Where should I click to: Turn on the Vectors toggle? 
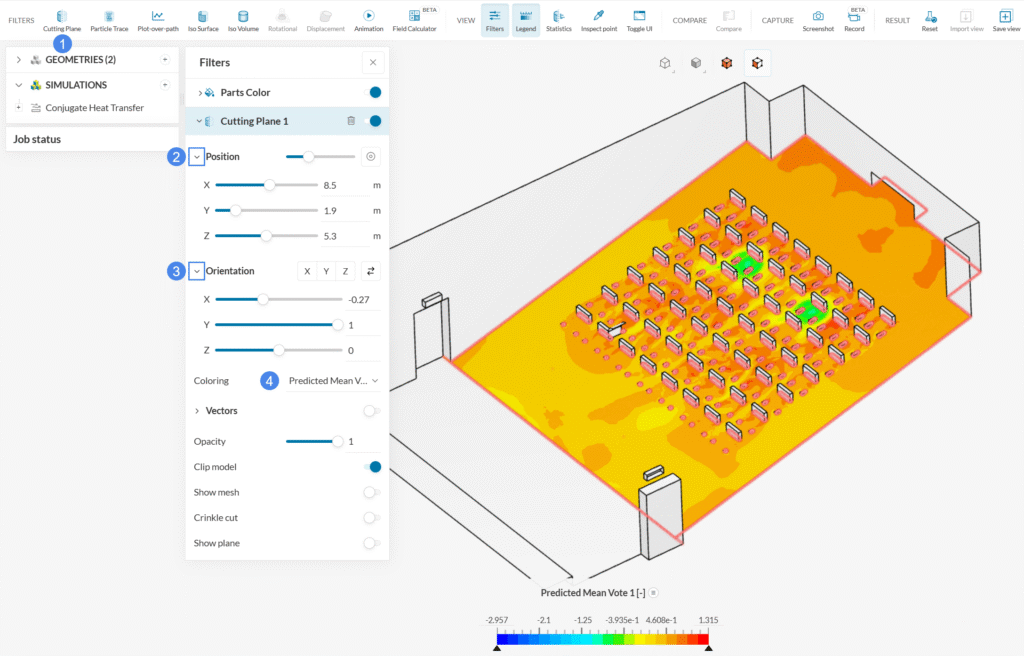tap(371, 411)
